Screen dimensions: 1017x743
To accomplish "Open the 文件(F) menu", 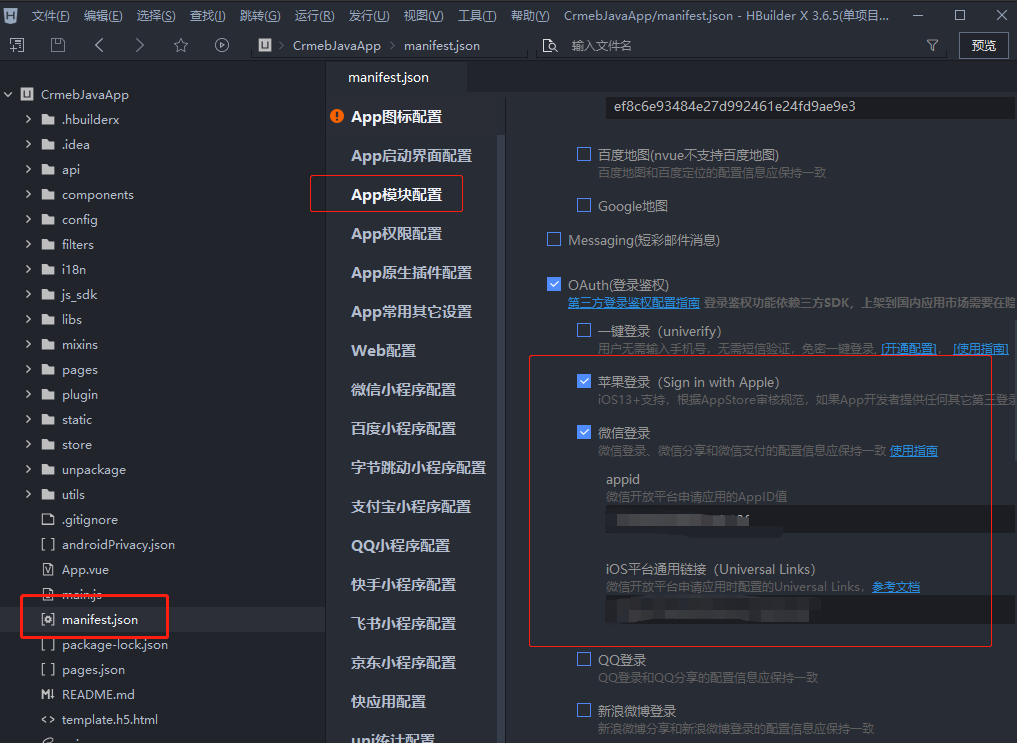I will pos(50,16).
